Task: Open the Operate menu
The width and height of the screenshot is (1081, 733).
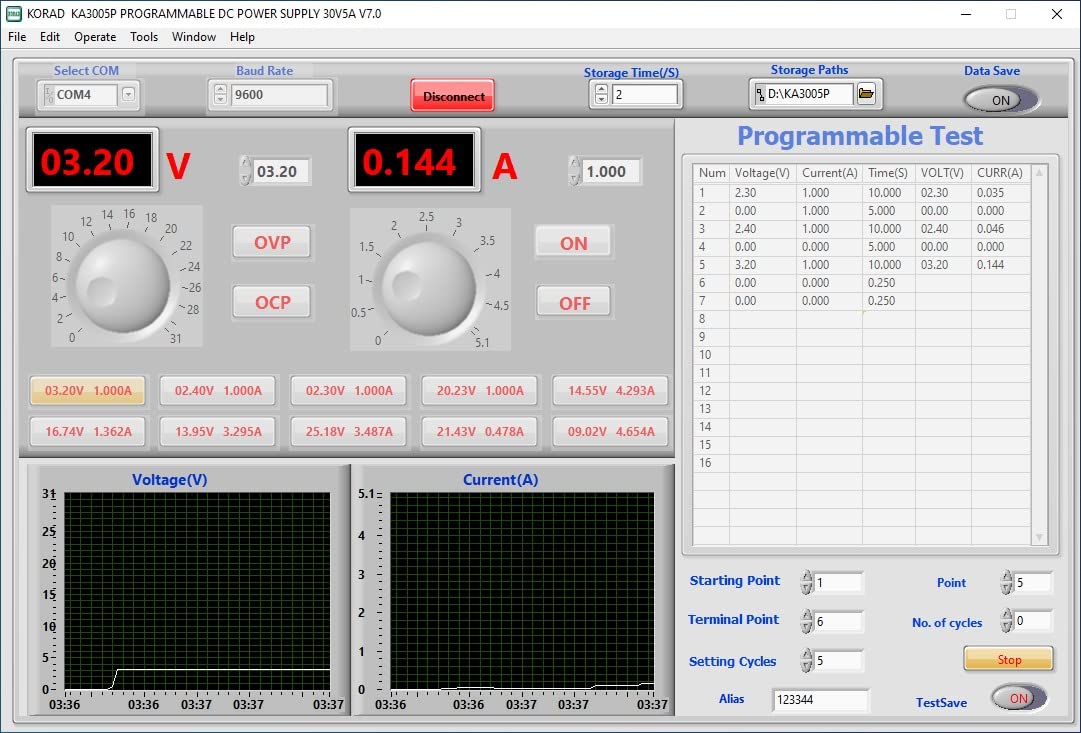Action: 95,37
